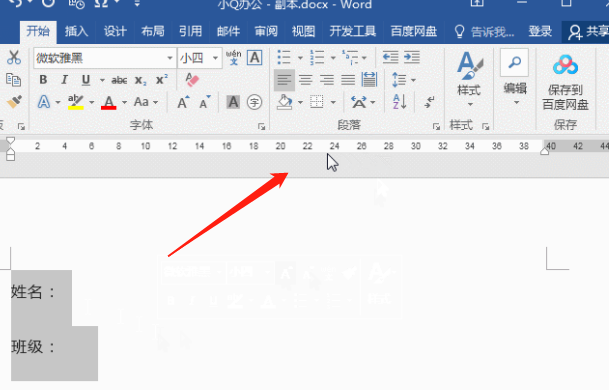Toggle Italic formatting

pyautogui.click(x=64, y=80)
